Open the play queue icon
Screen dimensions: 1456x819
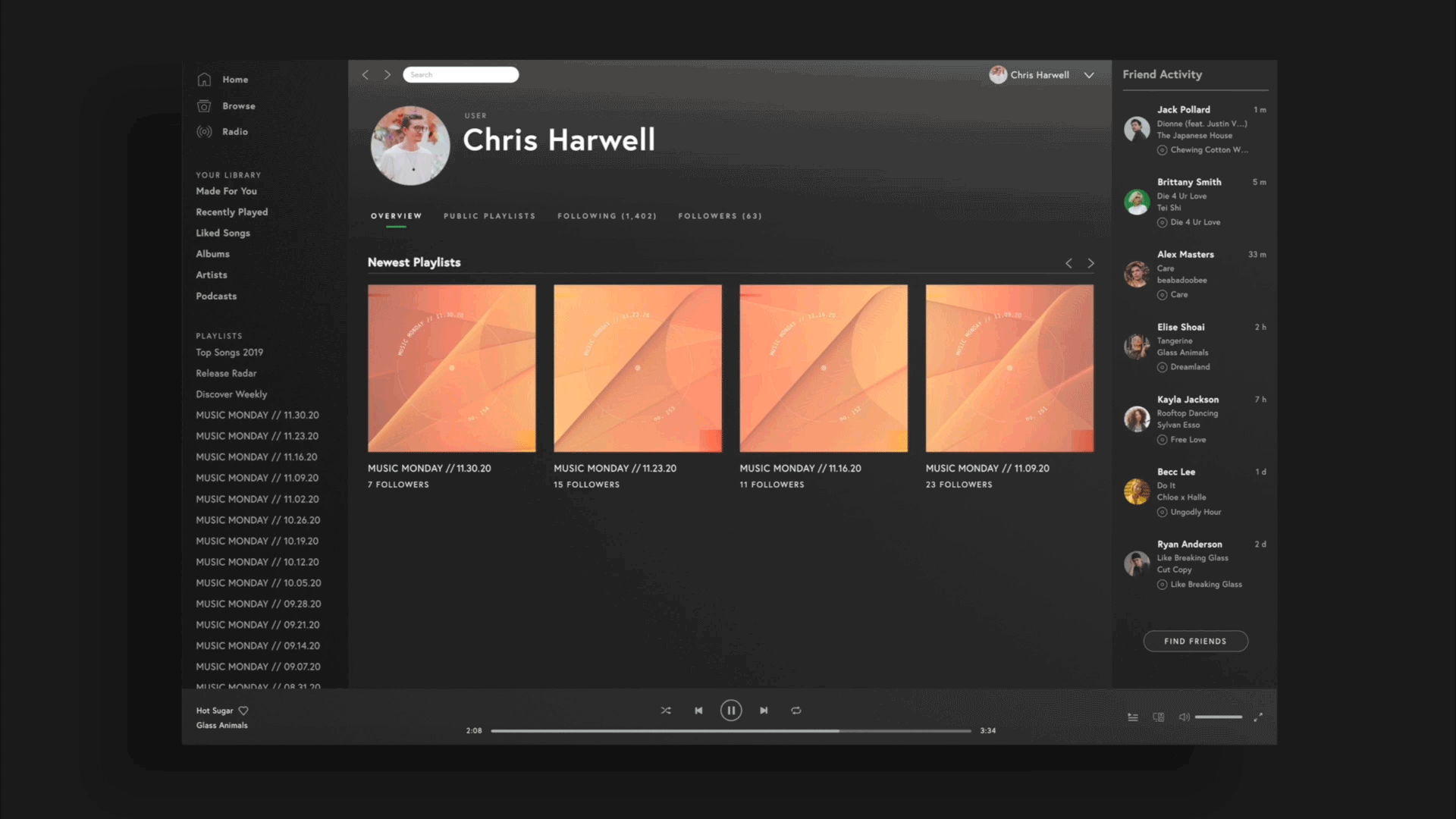click(1133, 717)
